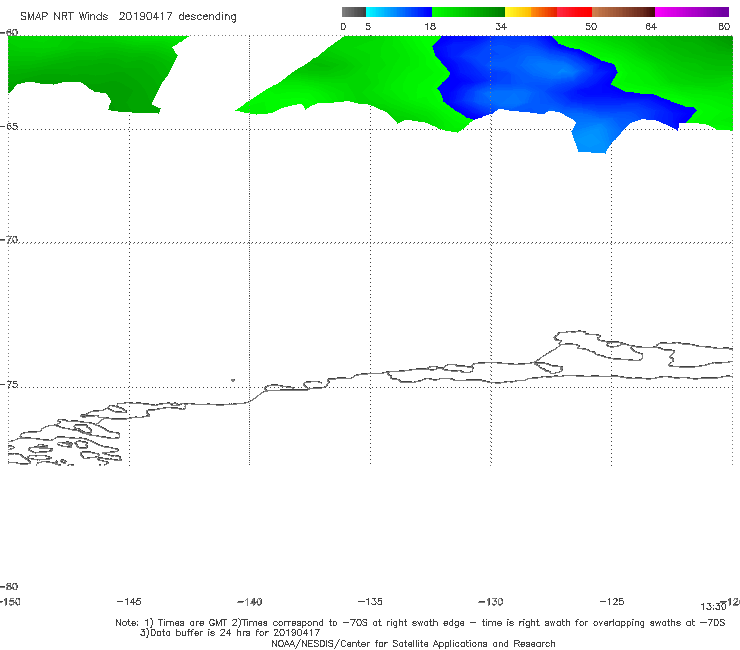Click the color bar label '50'

pos(591,26)
